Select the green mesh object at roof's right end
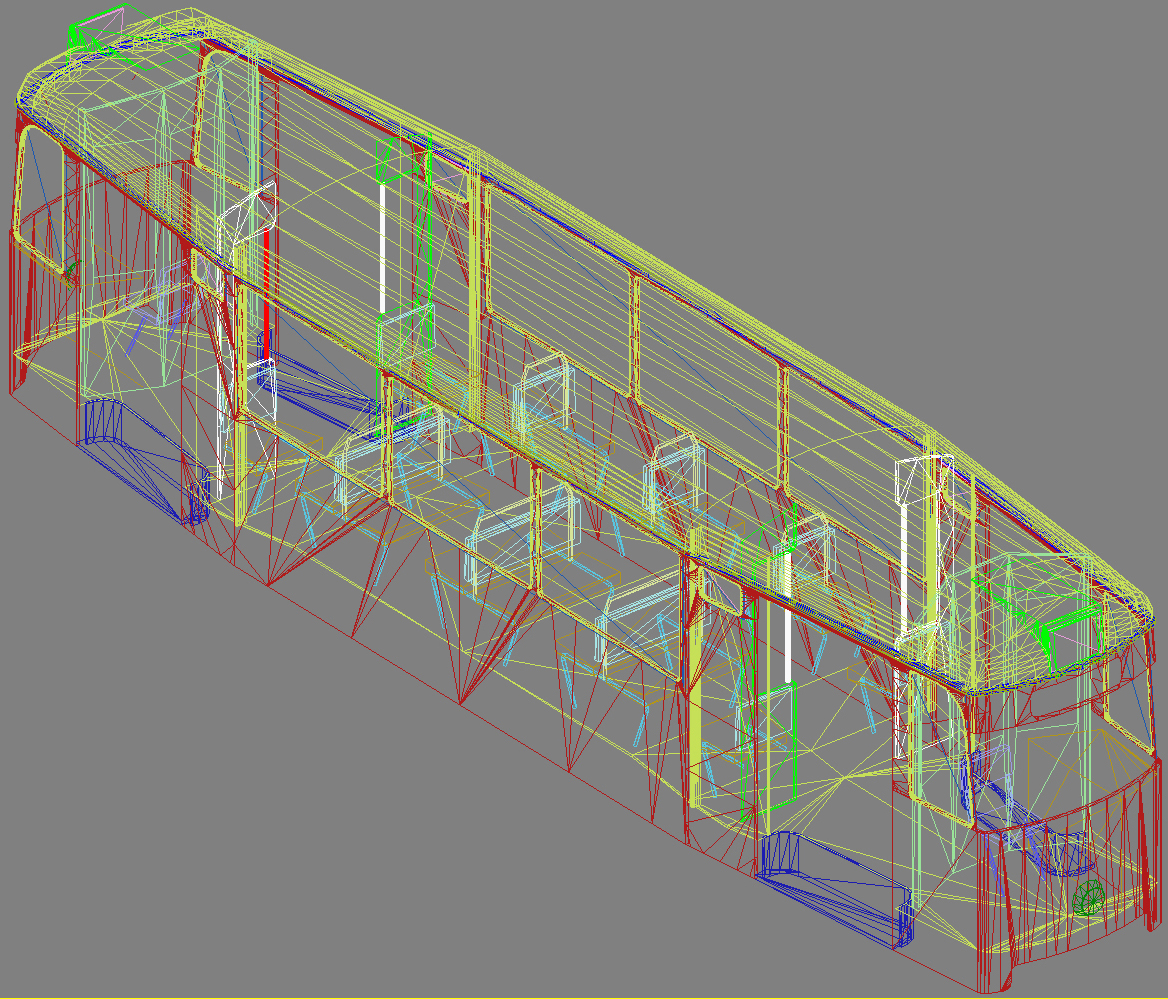Image resolution: width=1168 pixels, height=999 pixels. click(1052, 632)
